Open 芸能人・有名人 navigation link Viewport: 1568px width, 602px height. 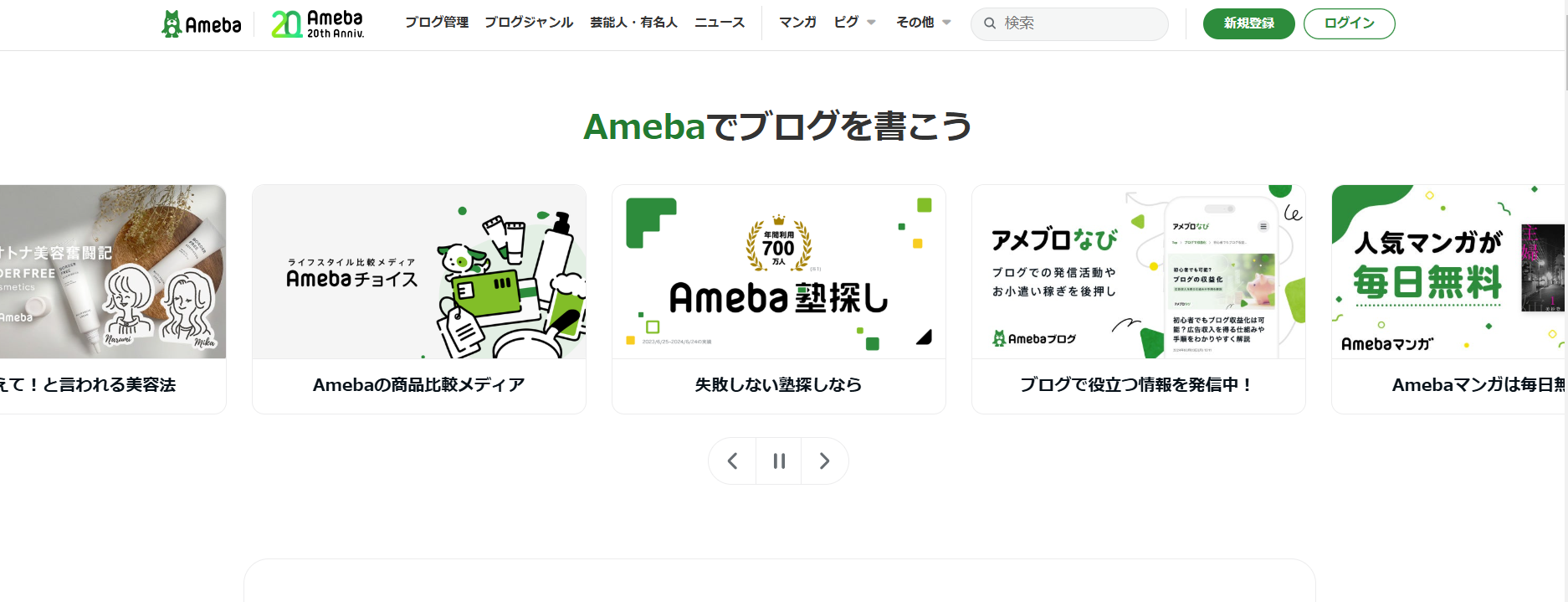633,23
